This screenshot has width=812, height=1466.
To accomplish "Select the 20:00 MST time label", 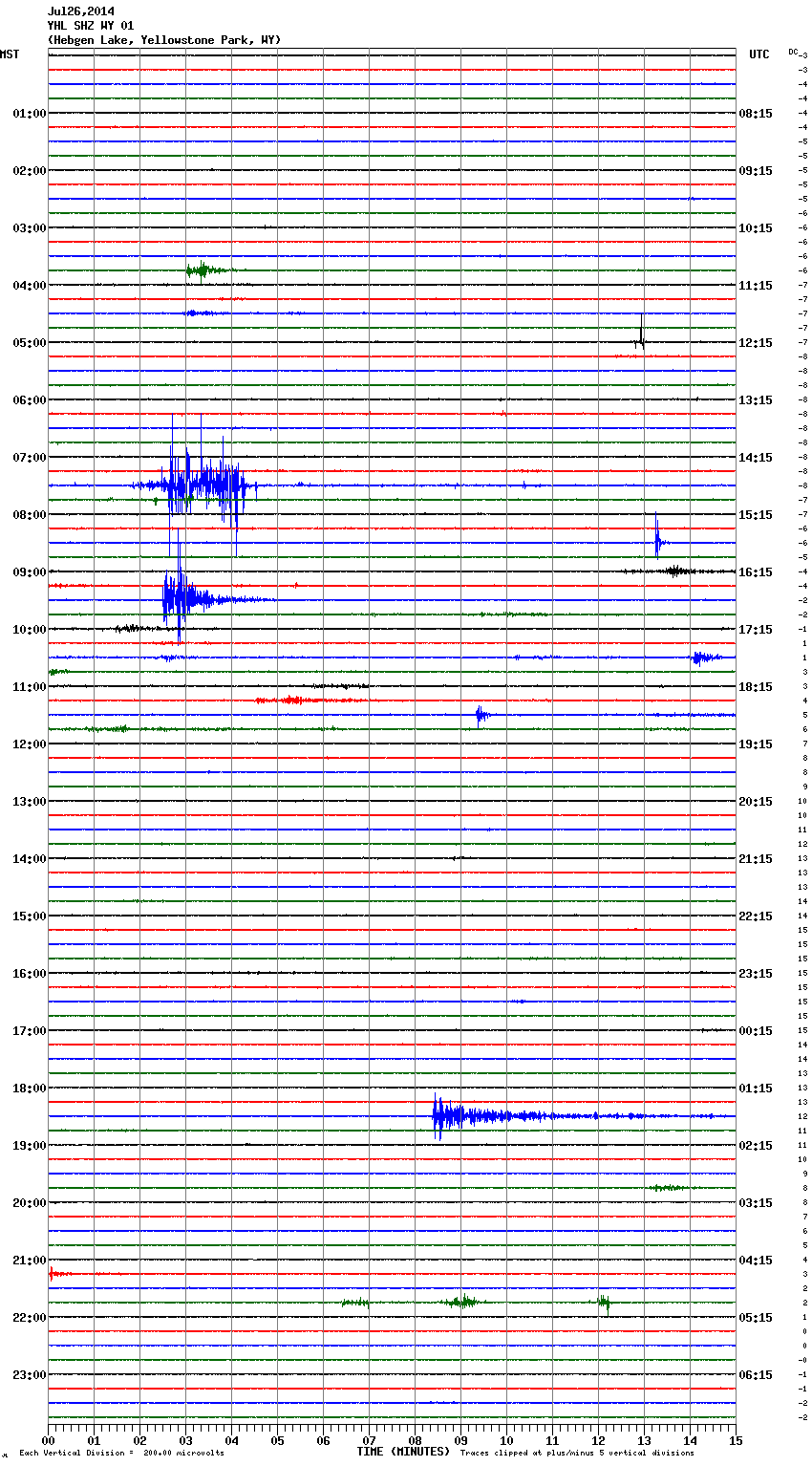I will point(29,1202).
